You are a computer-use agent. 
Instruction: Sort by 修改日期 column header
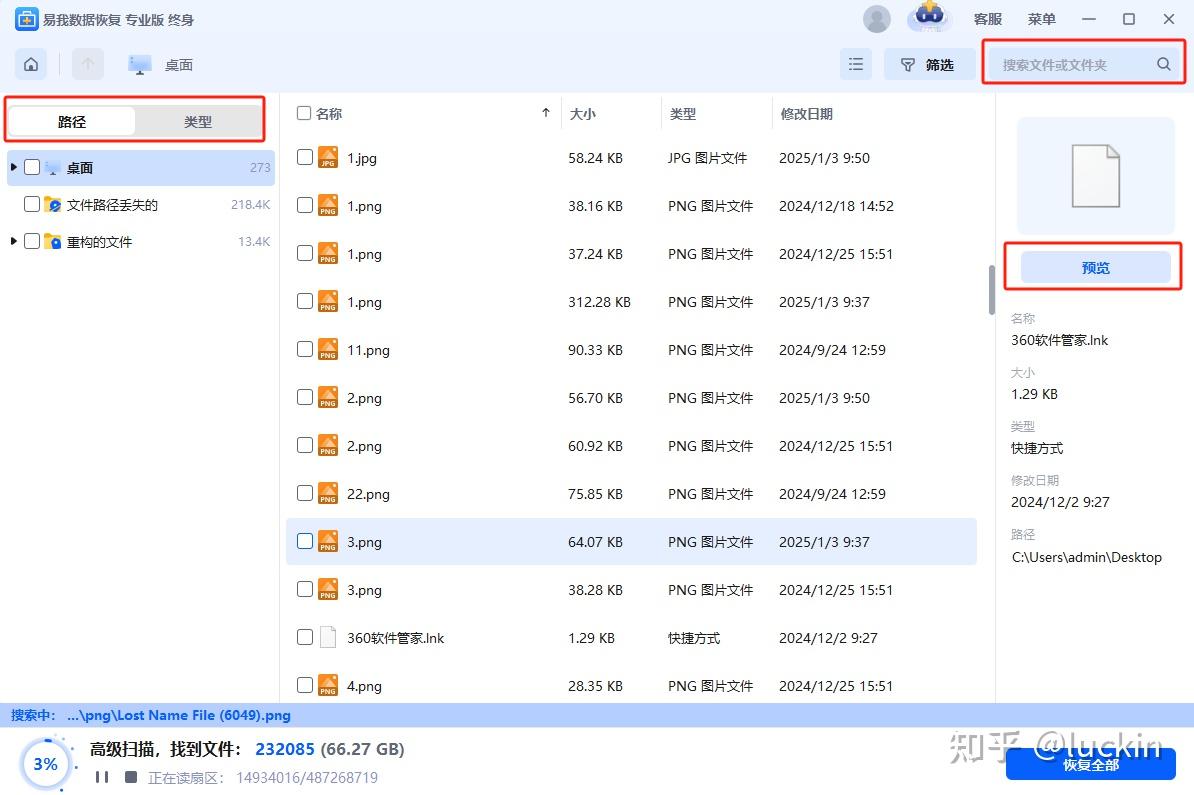click(806, 113)
